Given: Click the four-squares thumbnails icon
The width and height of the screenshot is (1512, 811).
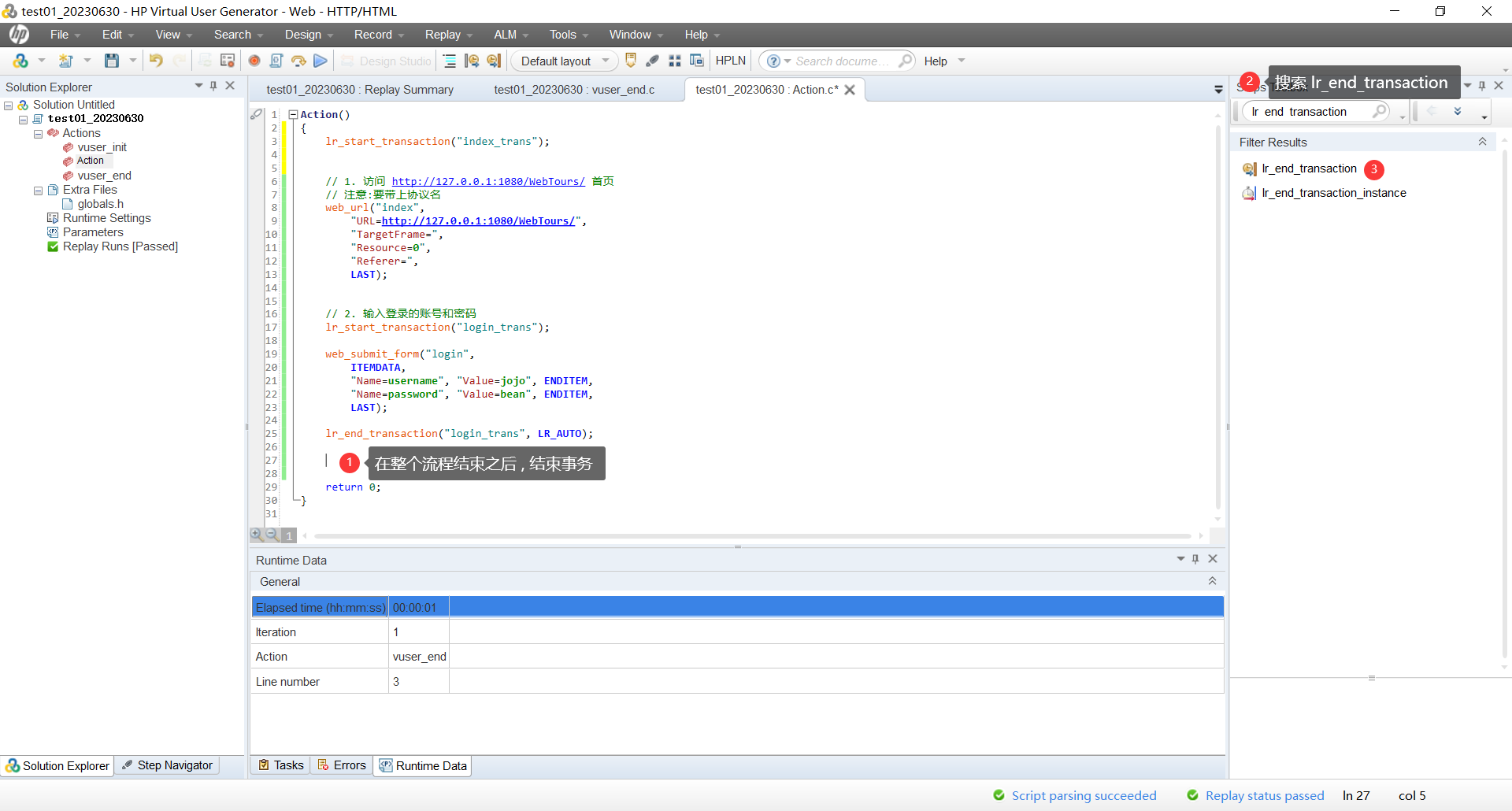Looking at the screenshot, I should click(x=675, y=61).
